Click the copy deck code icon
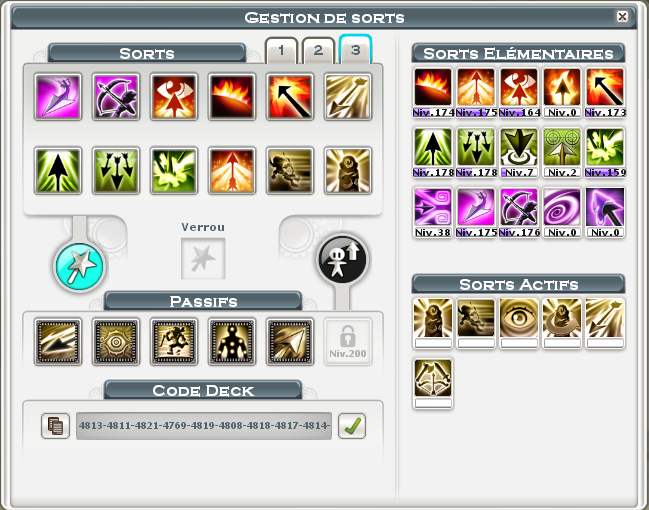 tap(55, 426)
